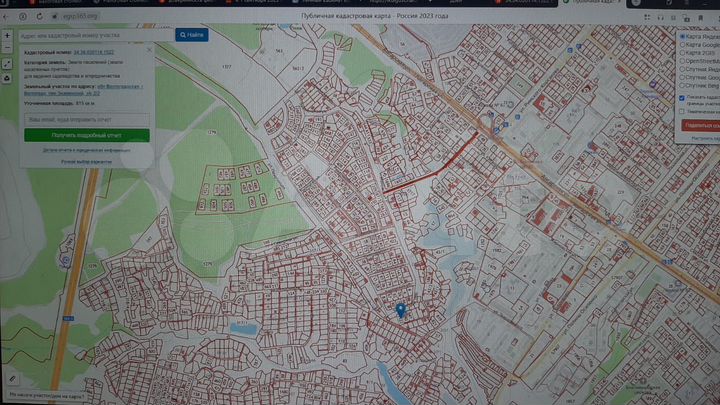Click the search field for cadastral number

pos(96,35)
